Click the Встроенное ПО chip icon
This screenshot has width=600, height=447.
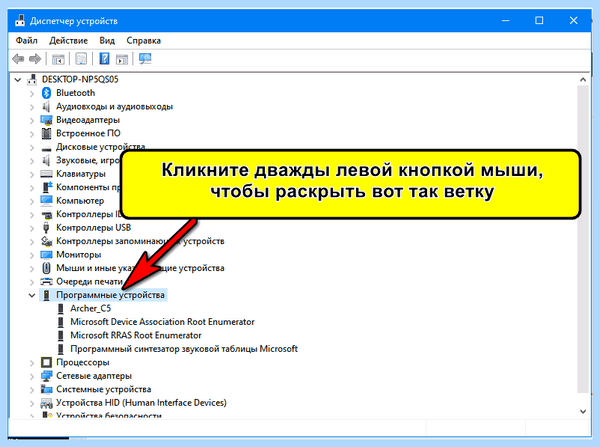tap(46, 133)
